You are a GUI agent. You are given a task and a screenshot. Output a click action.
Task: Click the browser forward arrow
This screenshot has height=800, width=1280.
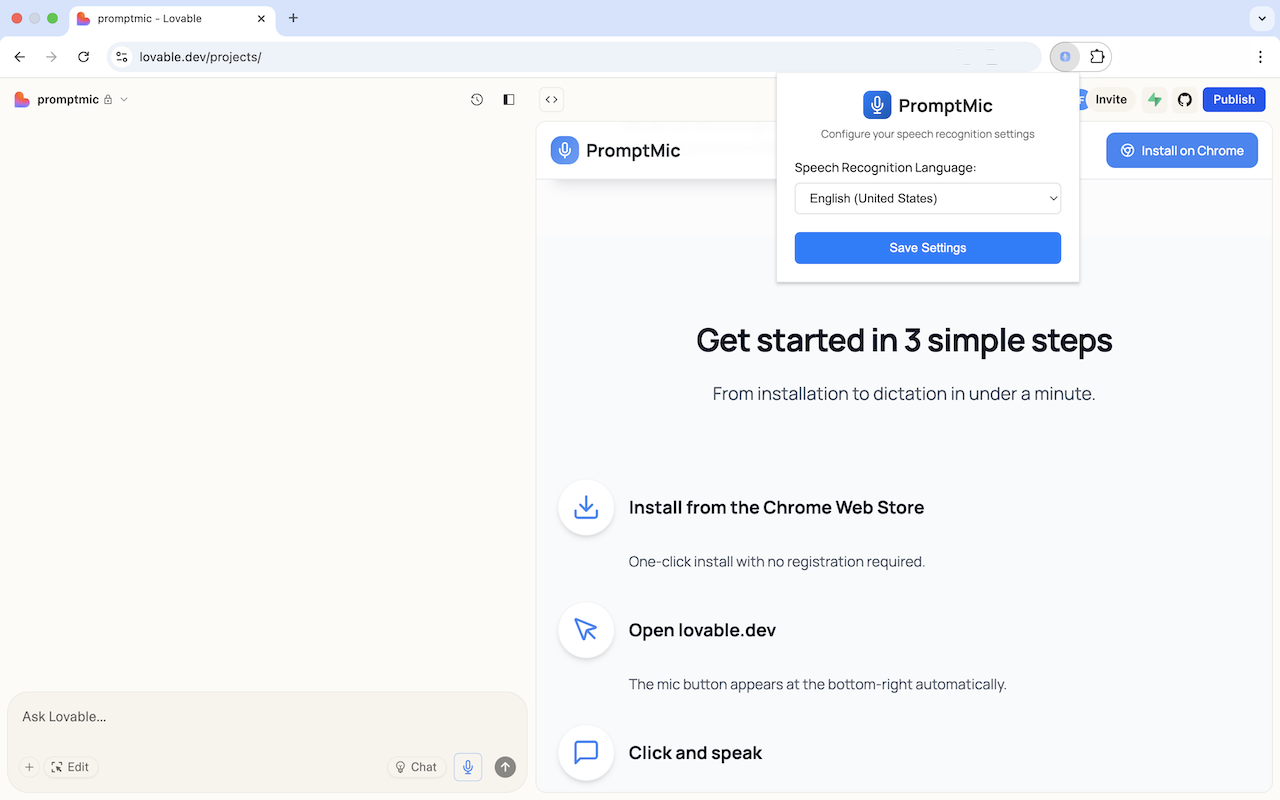click(x=52, y=57)
